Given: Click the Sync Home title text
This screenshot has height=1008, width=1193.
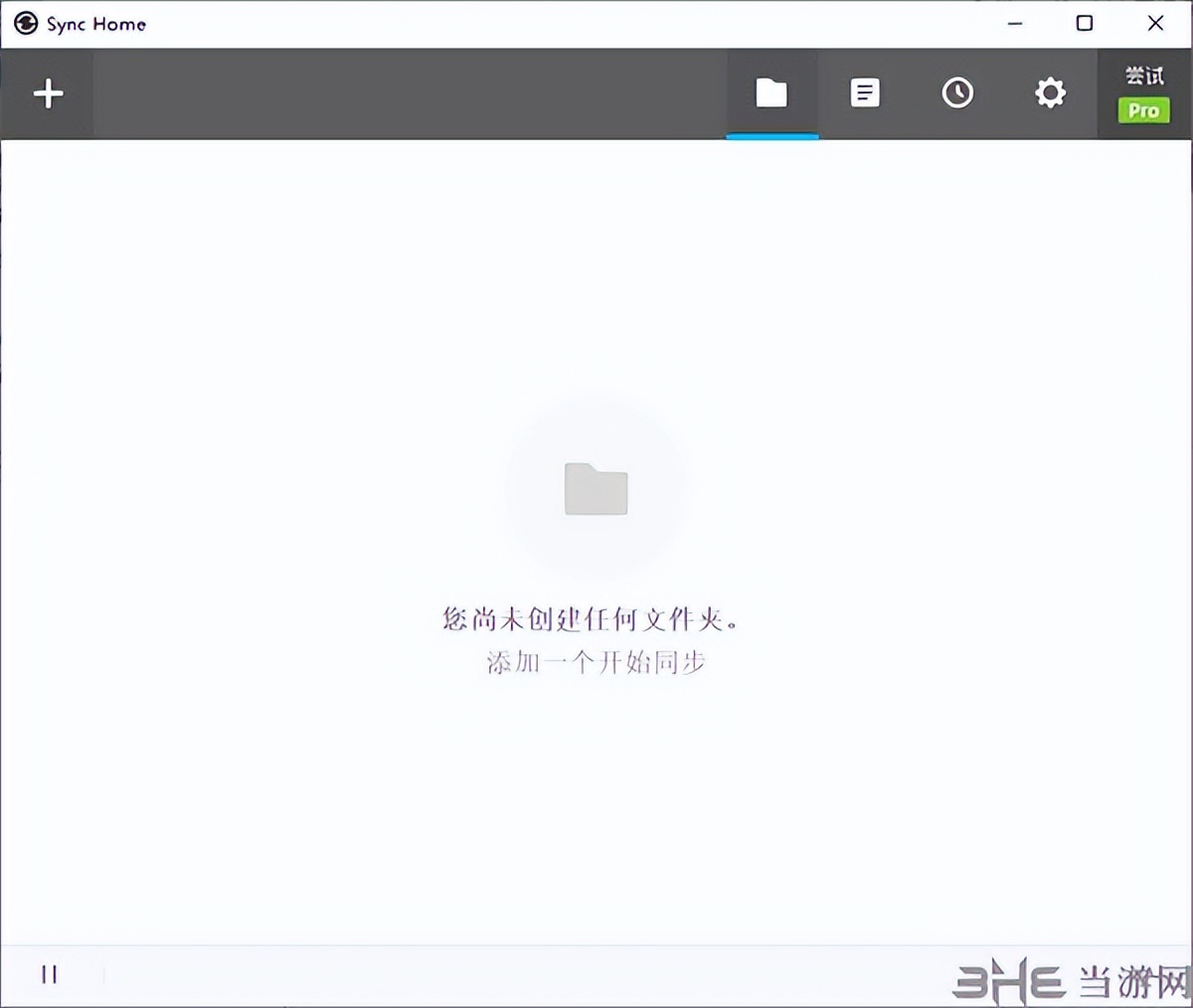Looking at the screenshot, I should pos(94,22).
